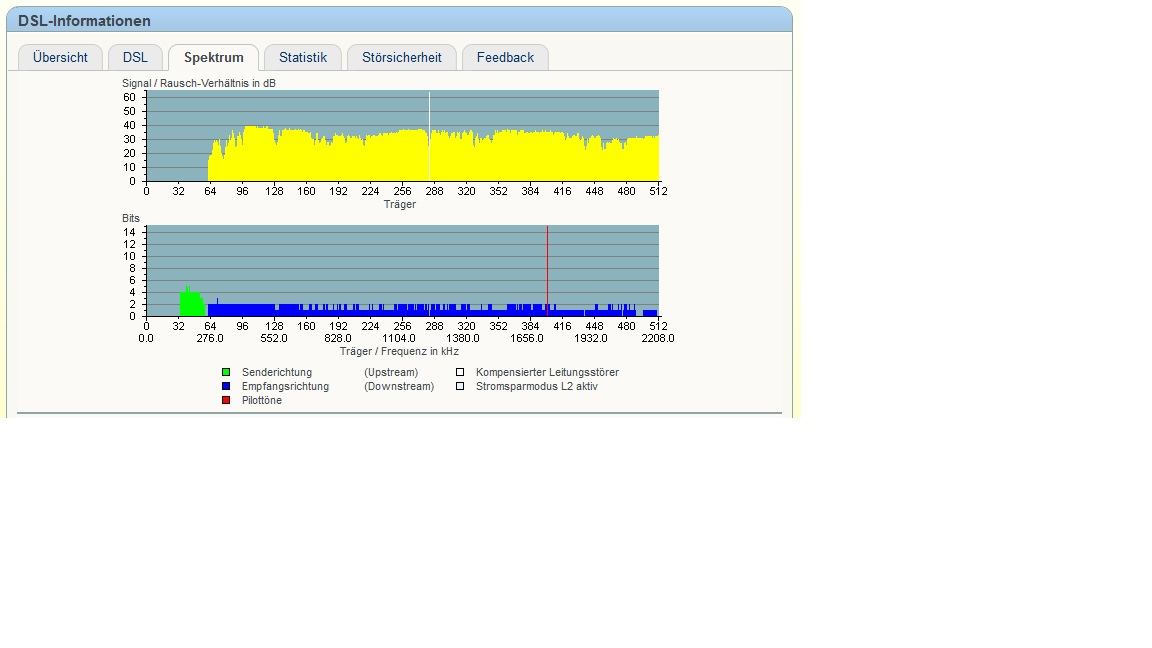Image resolution: width=1152 pixels, height=648 pixels.
Task: Open the DSL tab
Action: click(135, 57)
